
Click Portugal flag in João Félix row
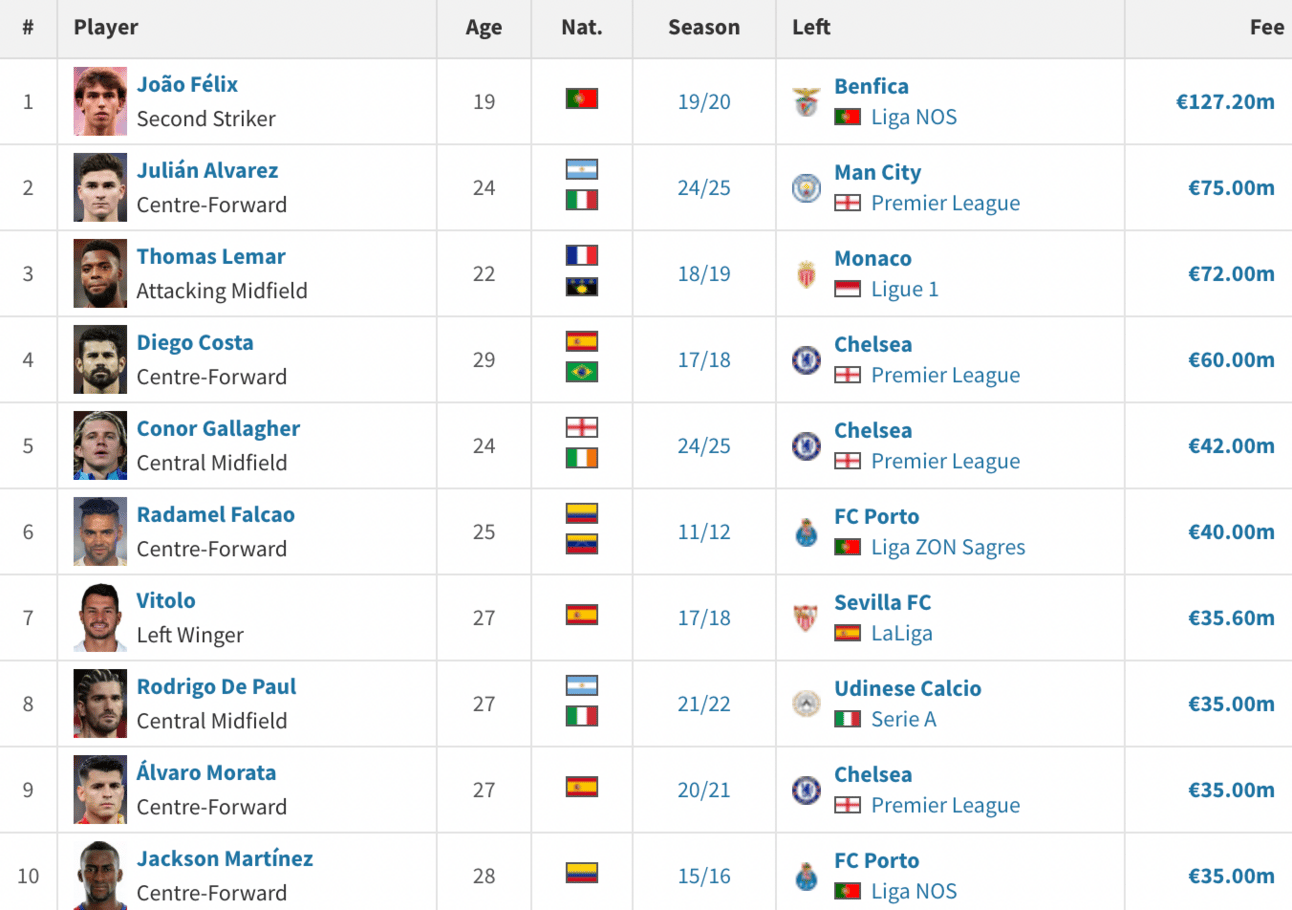click(581, 99)
